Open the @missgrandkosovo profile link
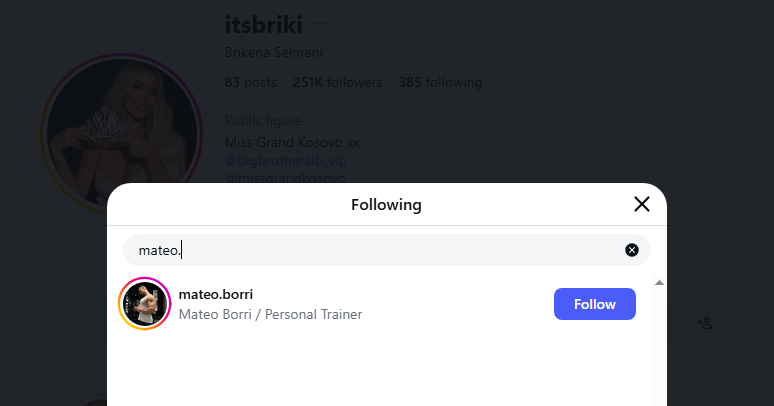Viewport: 774px width, 406px height. (x=285, y=178)
